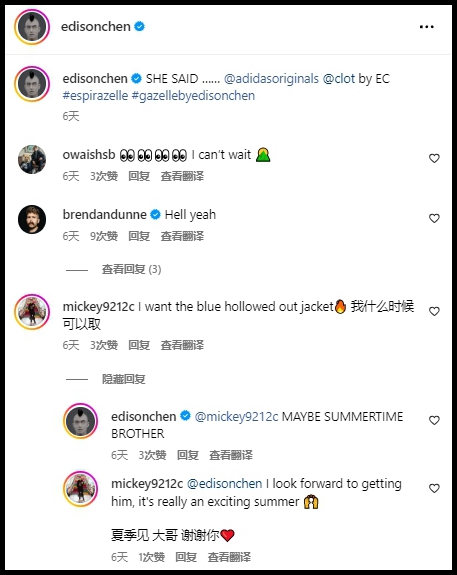The height and width of the screenshot is (575, 457).
Task: Like mickey9212c's blue jacket comment
Action: point(434,311)
